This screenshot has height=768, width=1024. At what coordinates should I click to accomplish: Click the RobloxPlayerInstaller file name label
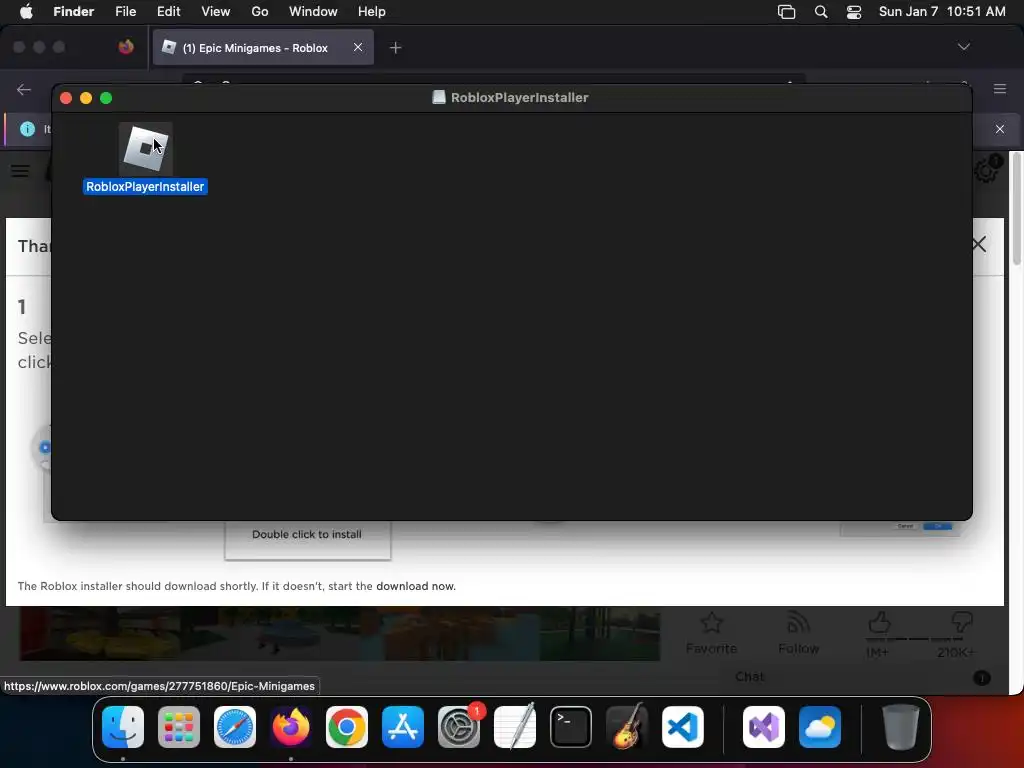[x=146, y=187]
